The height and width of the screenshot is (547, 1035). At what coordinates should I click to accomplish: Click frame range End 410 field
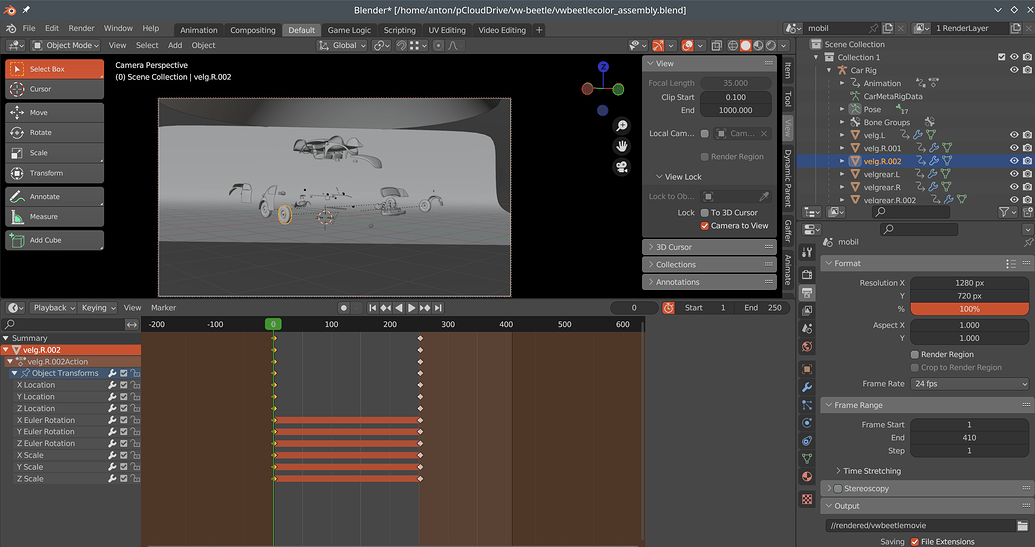click(969, 437)
